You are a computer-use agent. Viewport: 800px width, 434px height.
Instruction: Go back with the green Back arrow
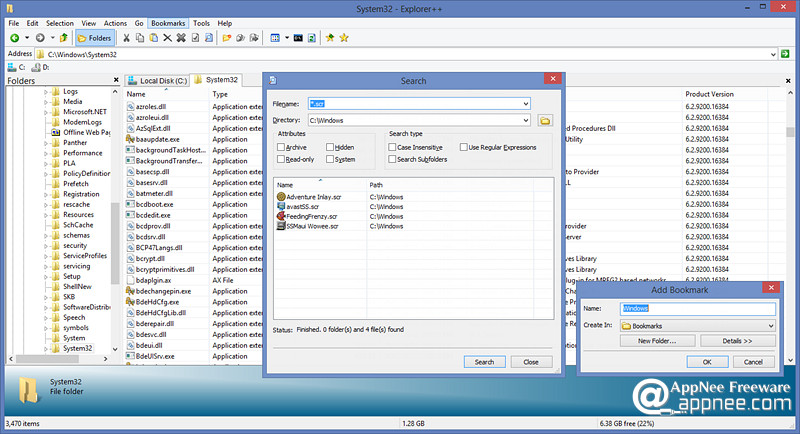15,38
